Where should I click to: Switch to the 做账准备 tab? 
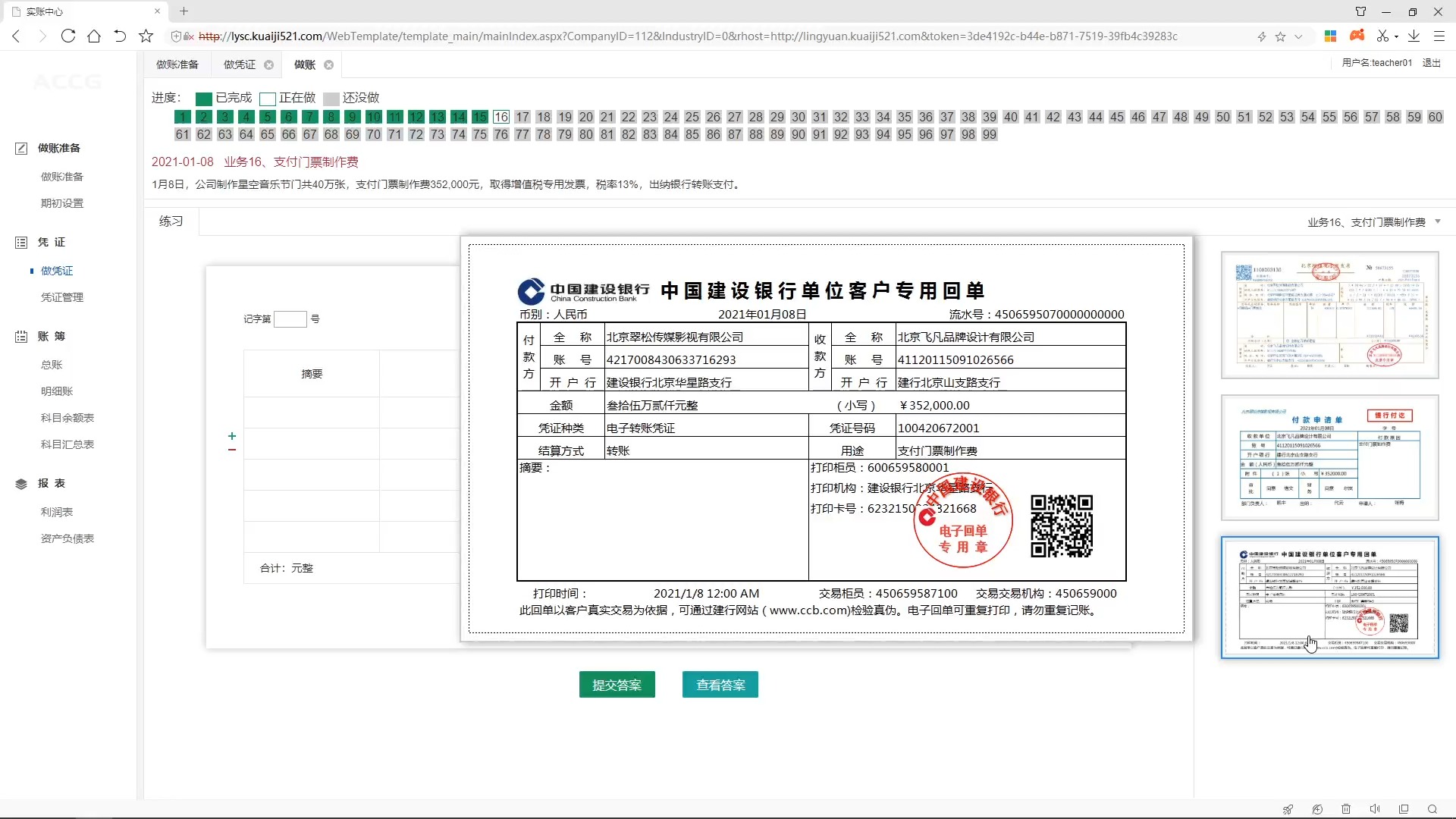point(177,64)
